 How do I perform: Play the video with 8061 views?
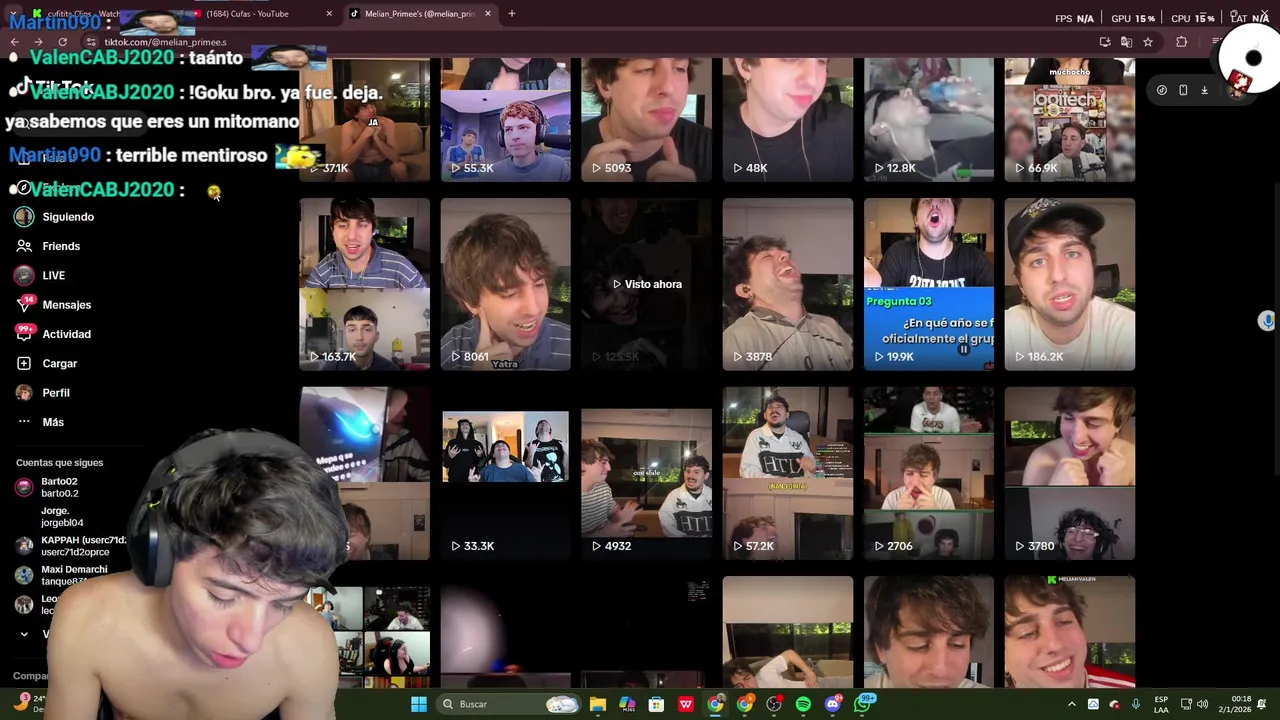(506, 284)
